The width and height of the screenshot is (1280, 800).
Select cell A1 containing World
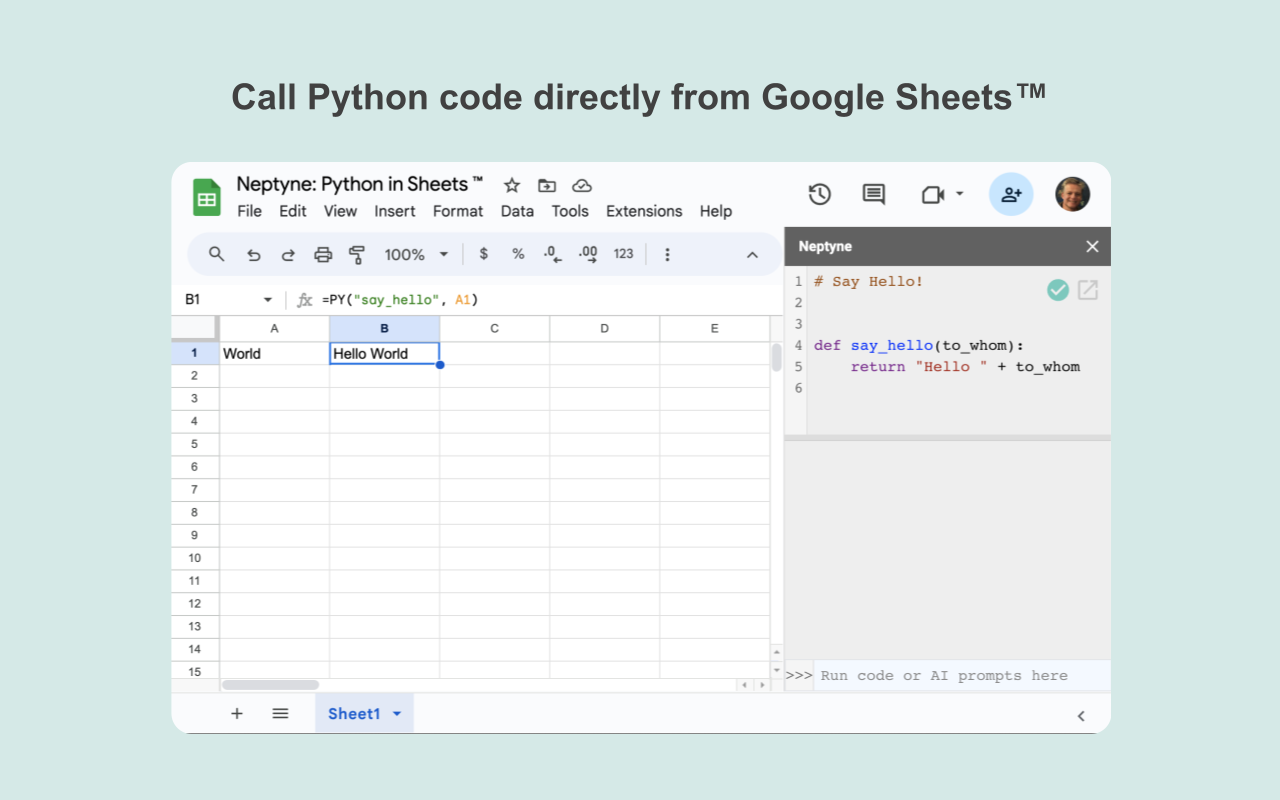(274, 353)
